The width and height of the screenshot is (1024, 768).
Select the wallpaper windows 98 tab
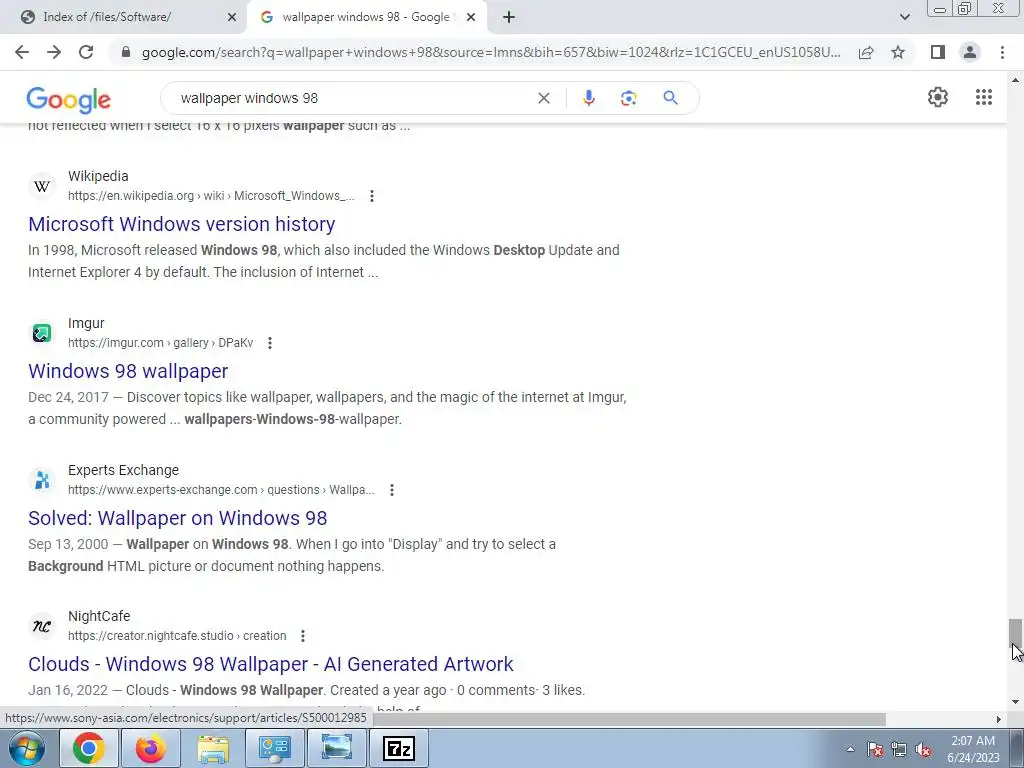366,17
